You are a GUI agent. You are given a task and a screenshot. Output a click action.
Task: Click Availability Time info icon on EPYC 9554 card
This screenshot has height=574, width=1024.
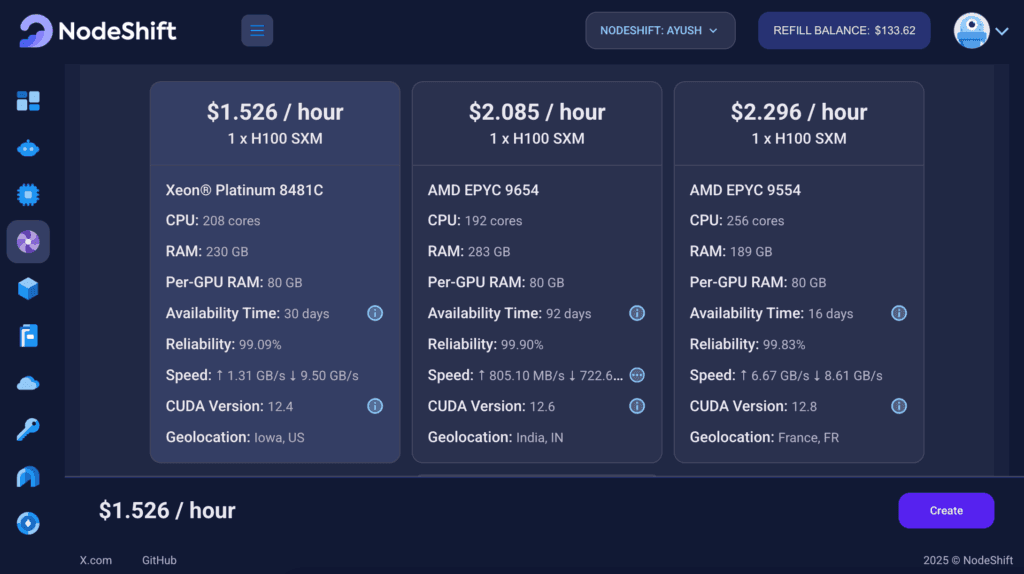tap(899, 313)
